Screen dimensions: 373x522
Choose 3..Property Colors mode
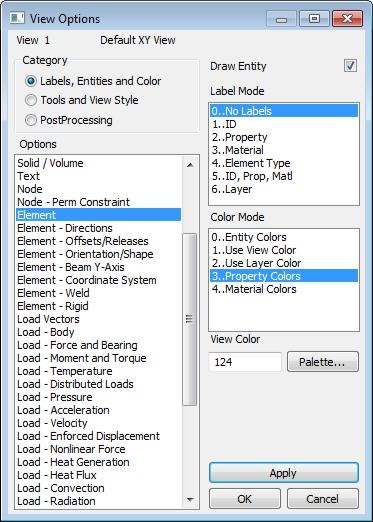(x=284, y=276)
